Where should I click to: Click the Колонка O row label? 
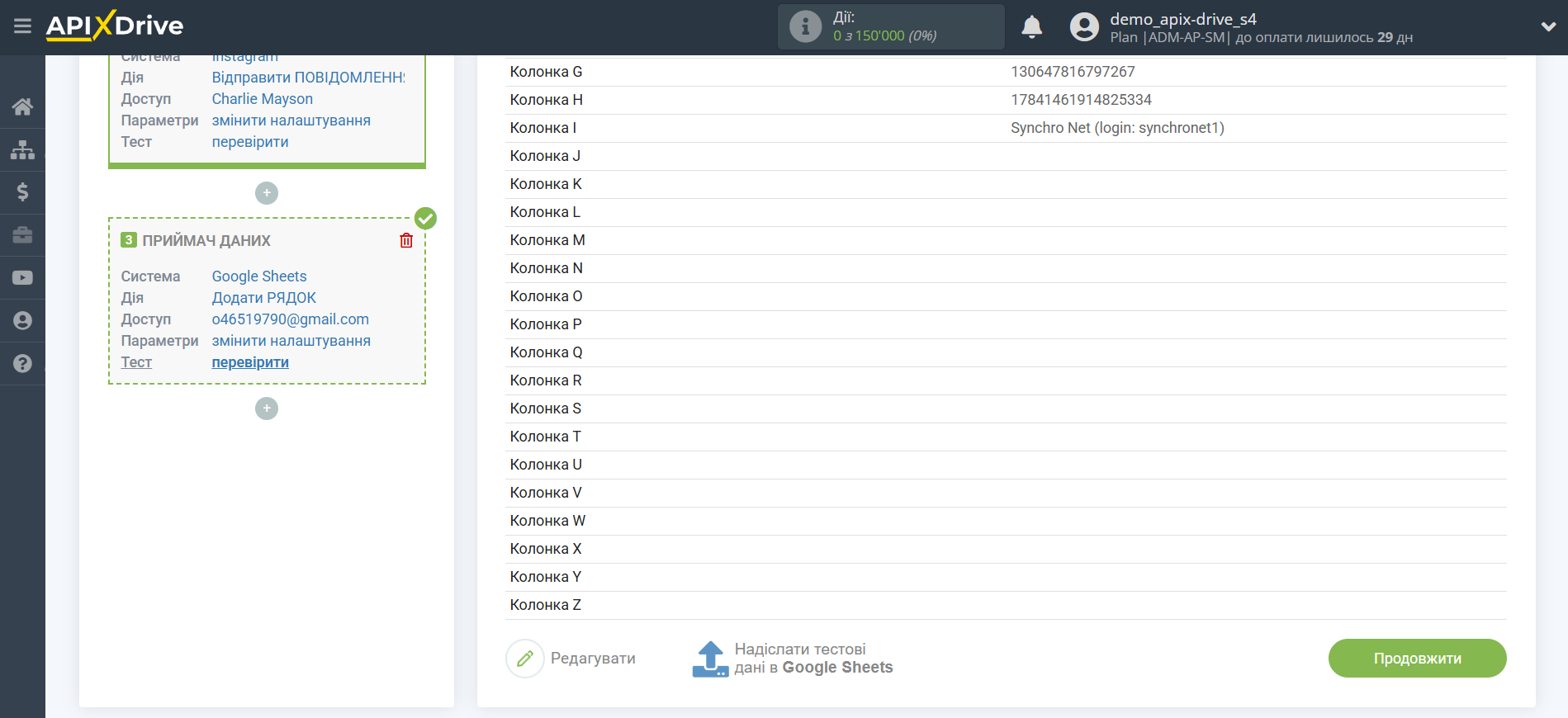[x=547, y=296]
